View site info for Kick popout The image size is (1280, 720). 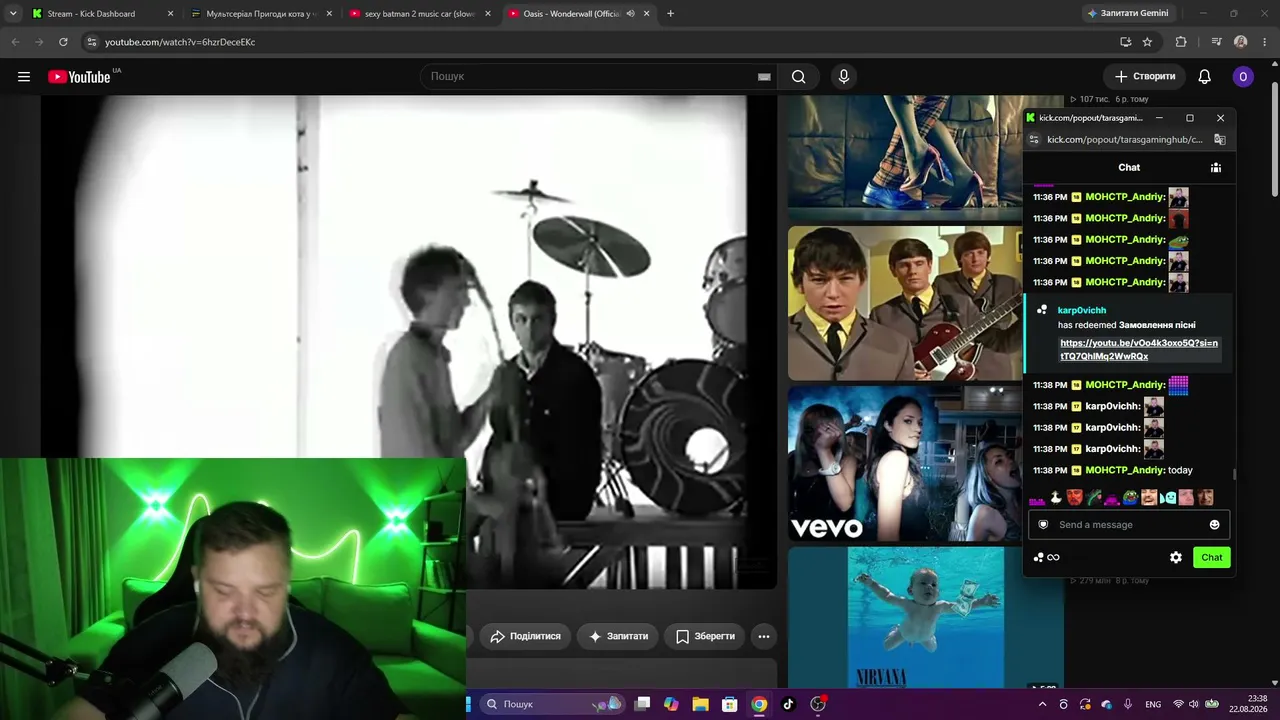point(1034,140)
